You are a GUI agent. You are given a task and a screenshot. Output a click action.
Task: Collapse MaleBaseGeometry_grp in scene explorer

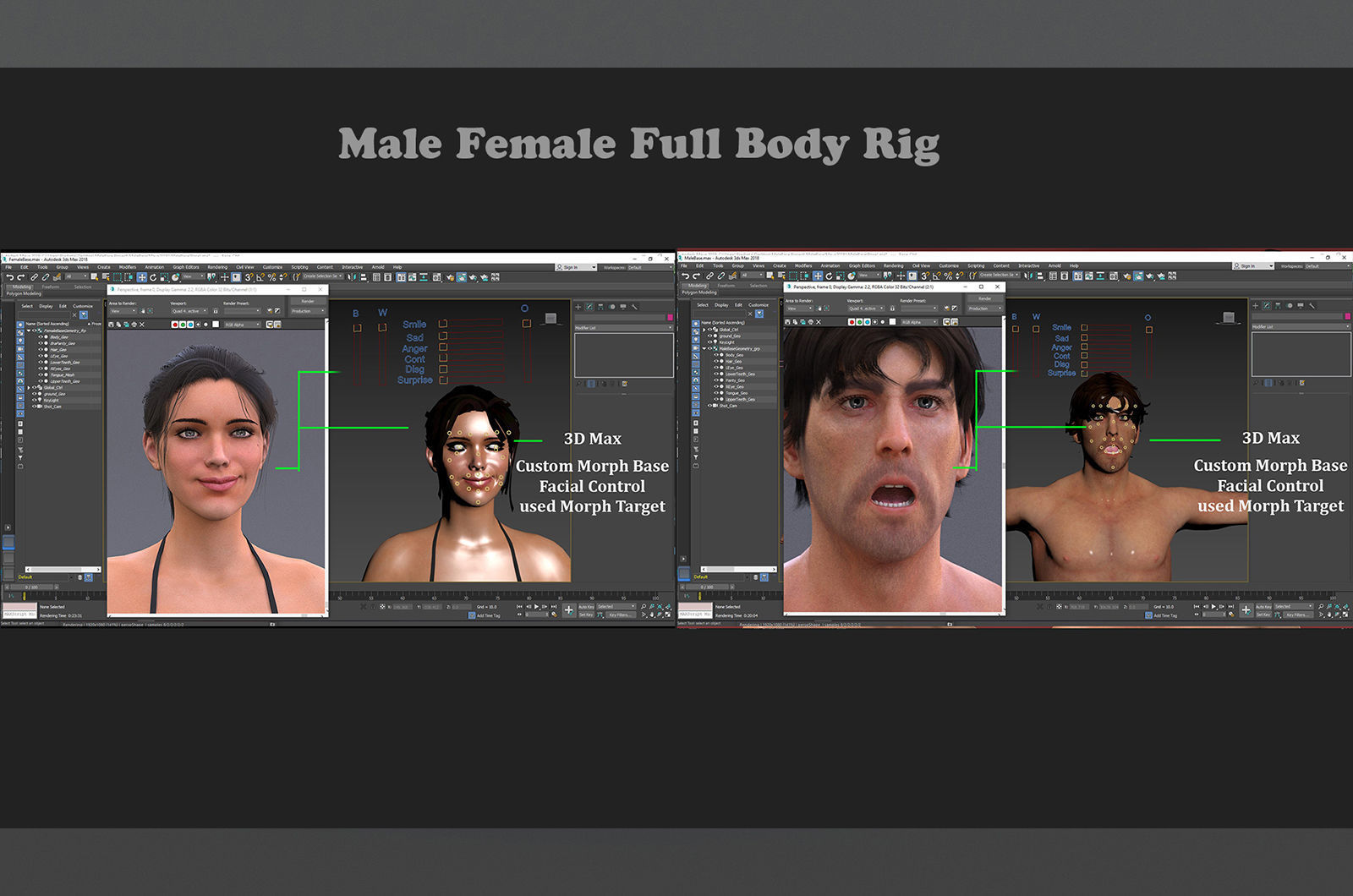704,348
